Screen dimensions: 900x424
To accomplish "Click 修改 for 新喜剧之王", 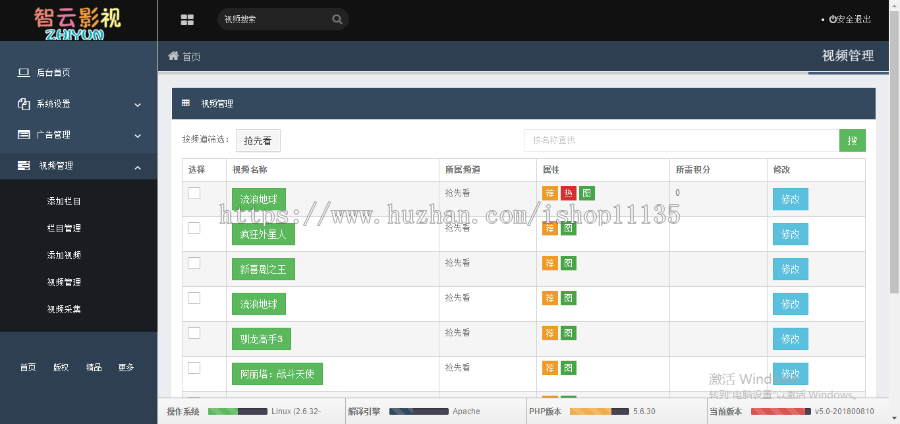I will click(790, 269).
